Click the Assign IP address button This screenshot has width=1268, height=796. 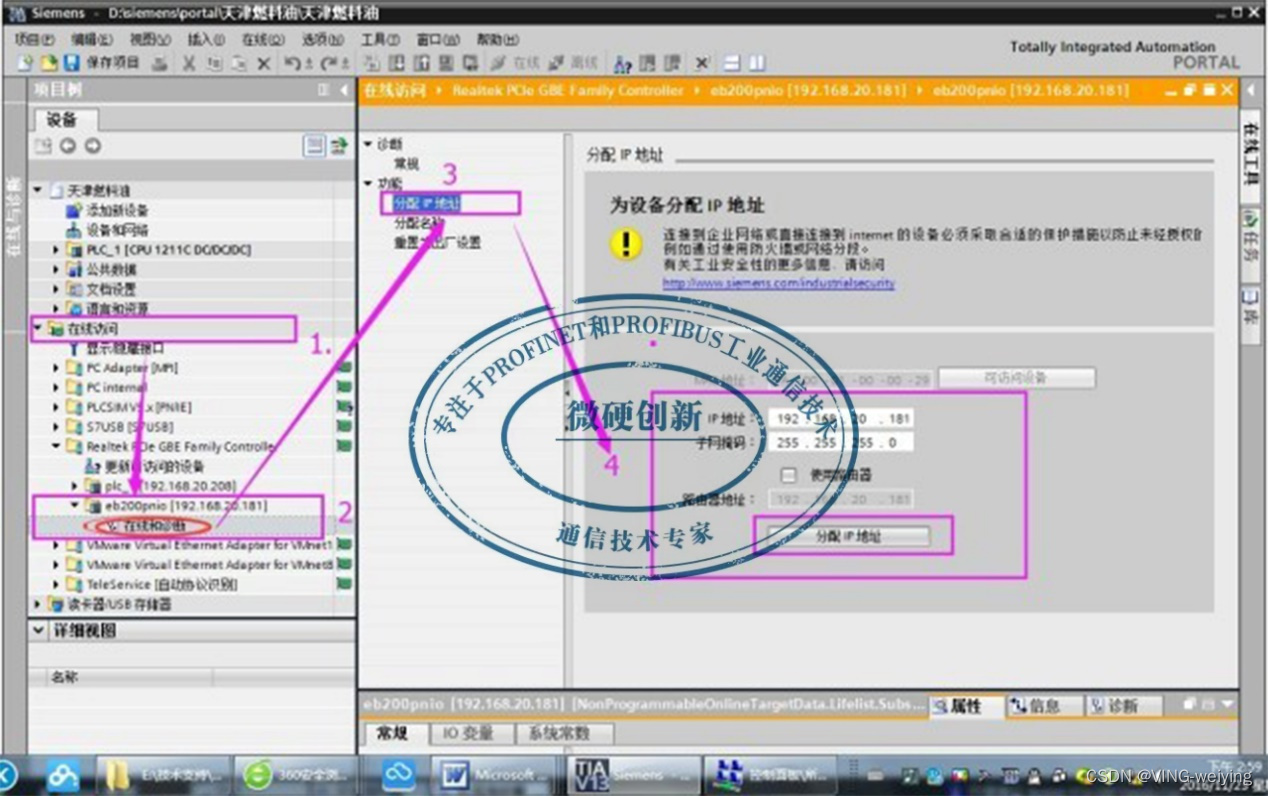[848, 536]
